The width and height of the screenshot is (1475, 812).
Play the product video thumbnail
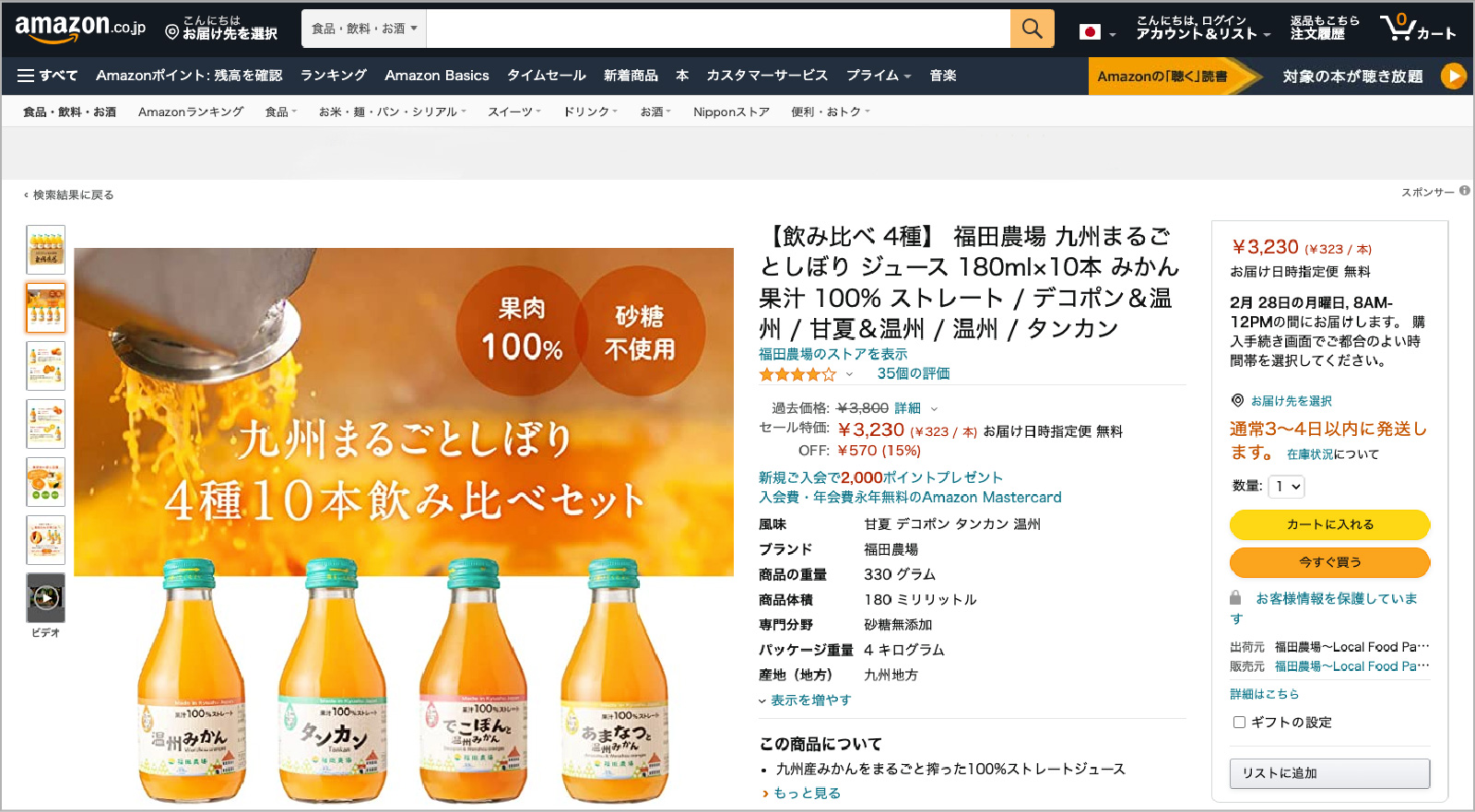[x=45, y=598]
